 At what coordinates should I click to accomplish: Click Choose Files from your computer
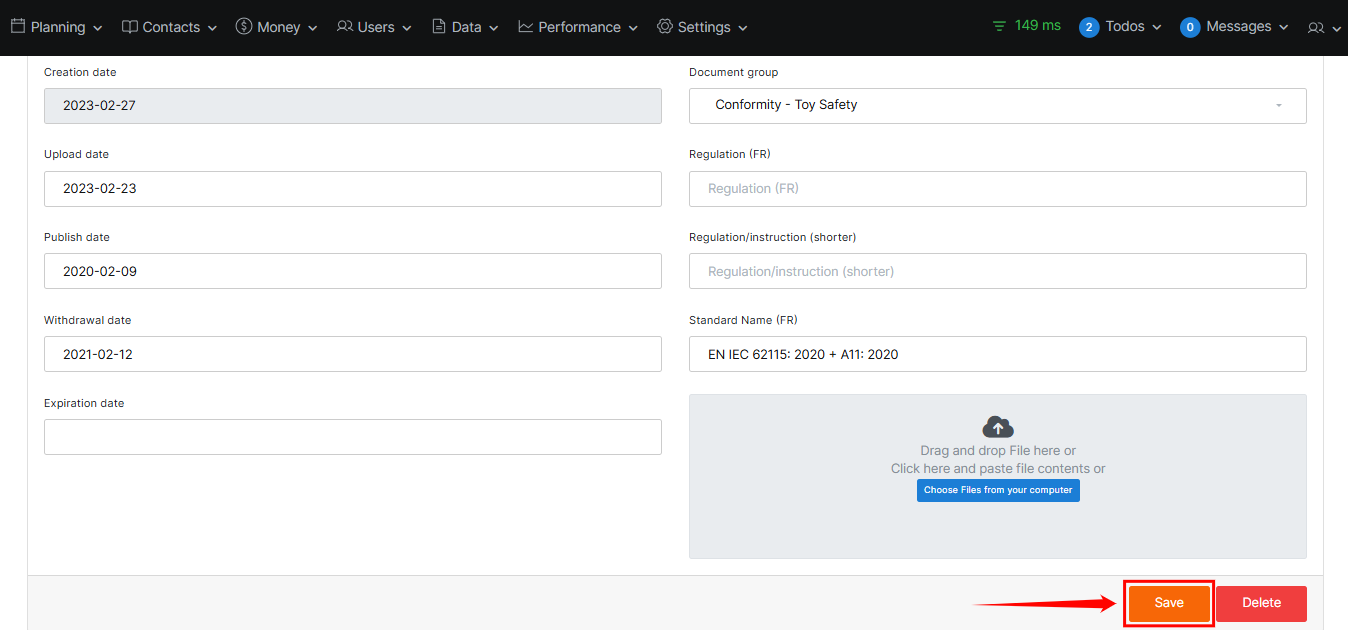(x=998, y=490)
